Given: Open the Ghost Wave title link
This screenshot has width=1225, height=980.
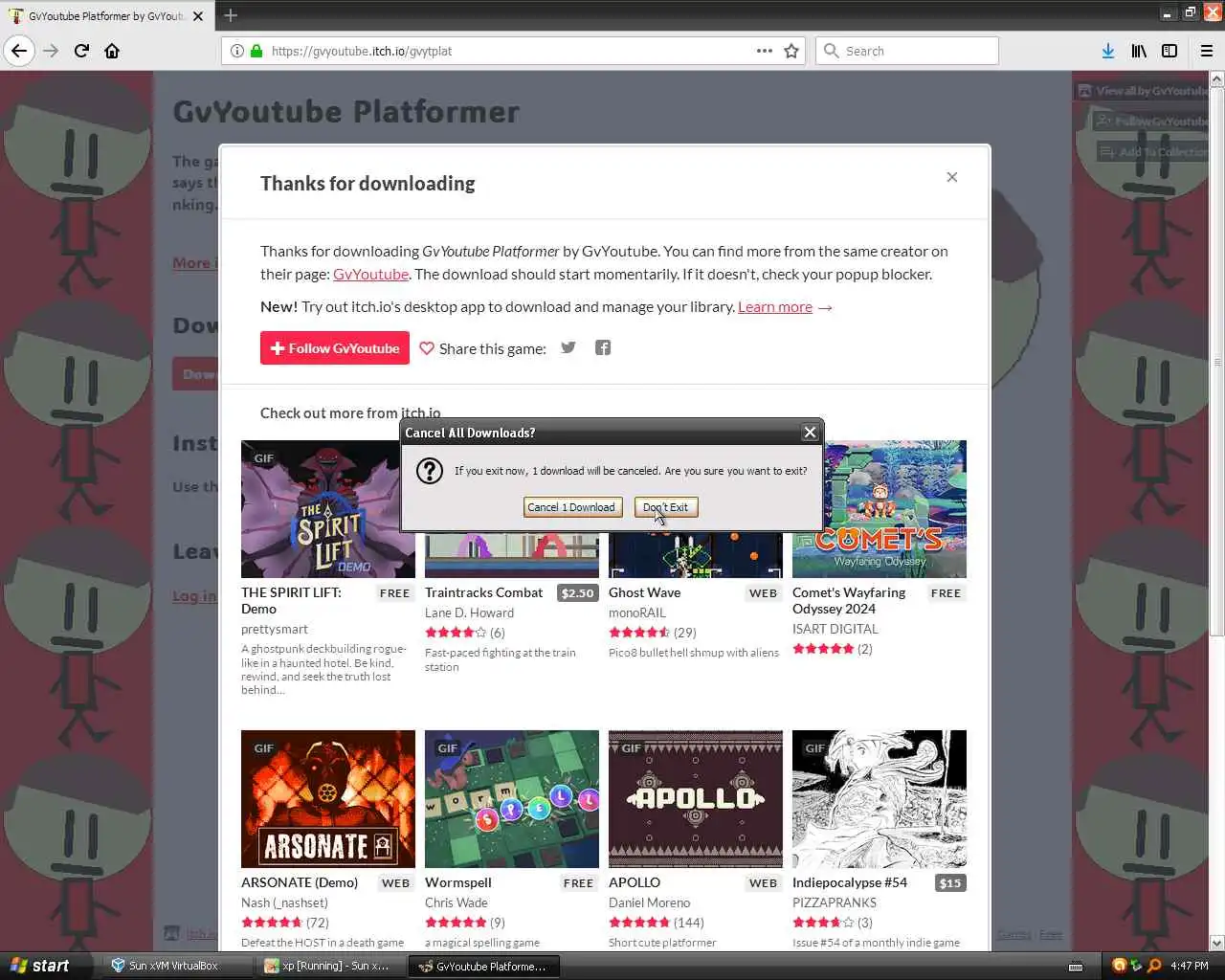Looking at the screenshot, I should point(644,592).
